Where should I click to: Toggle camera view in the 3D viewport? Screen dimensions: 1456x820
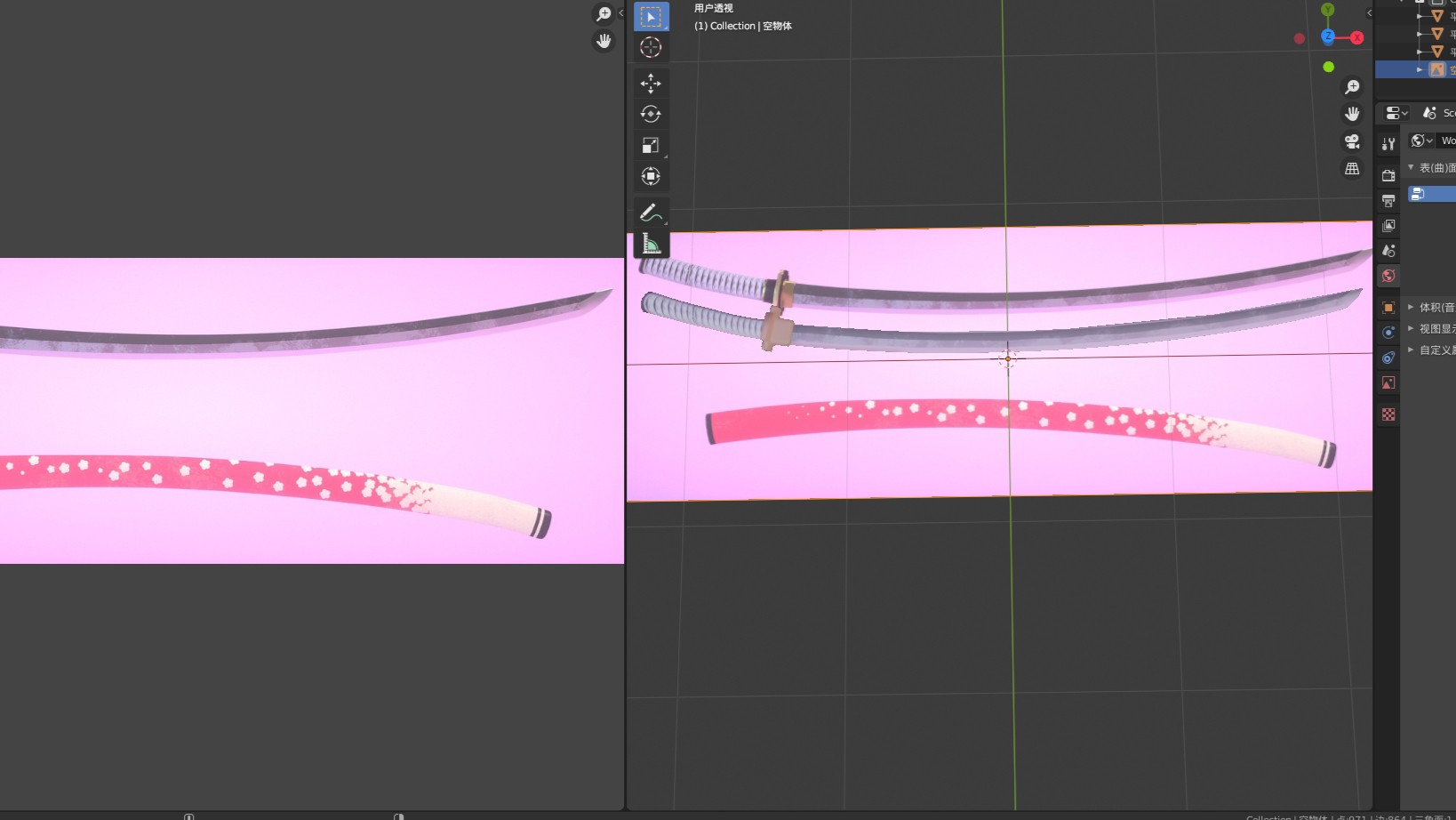point(1352,141)
